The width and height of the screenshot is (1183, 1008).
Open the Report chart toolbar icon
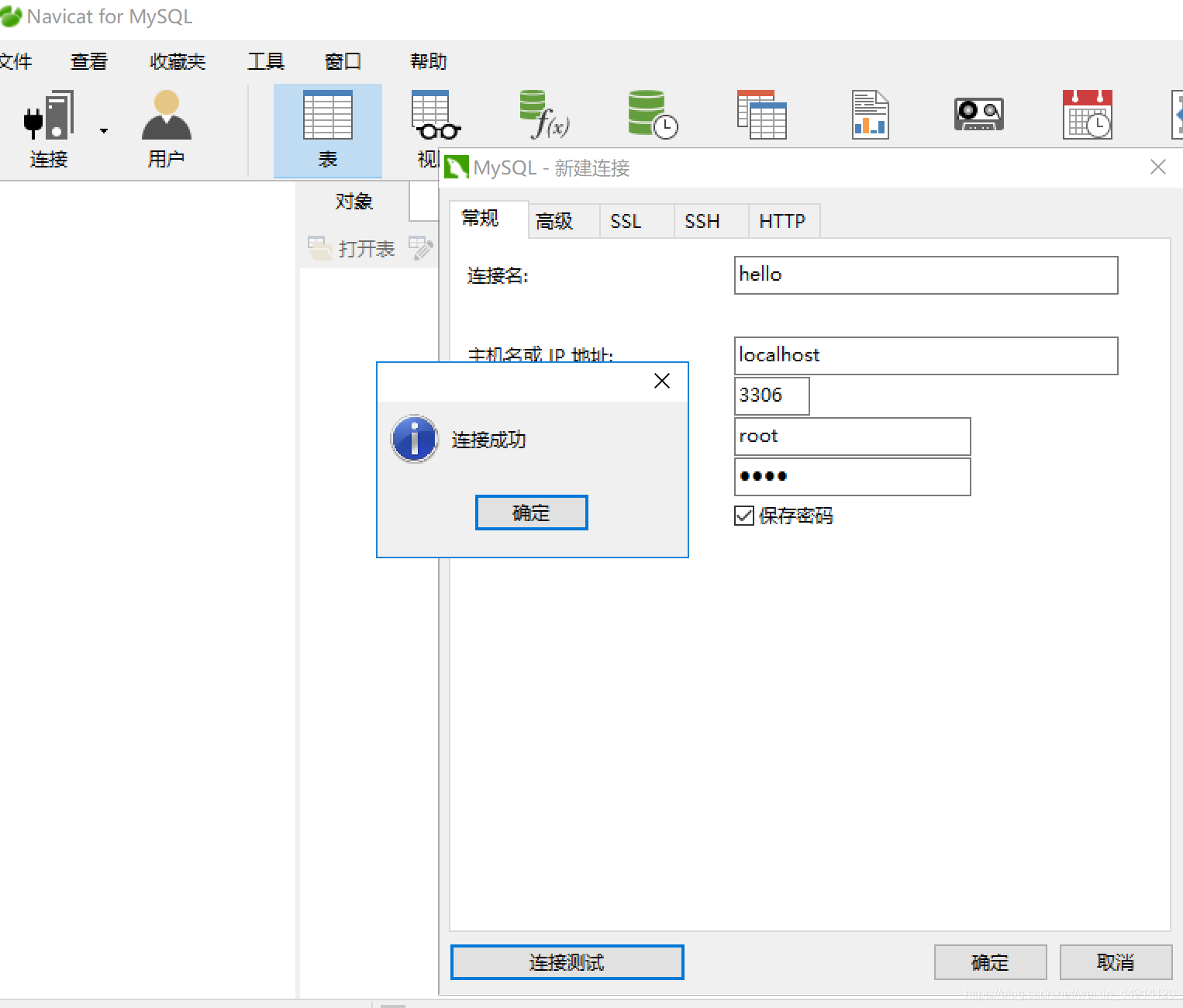(870, 115)
